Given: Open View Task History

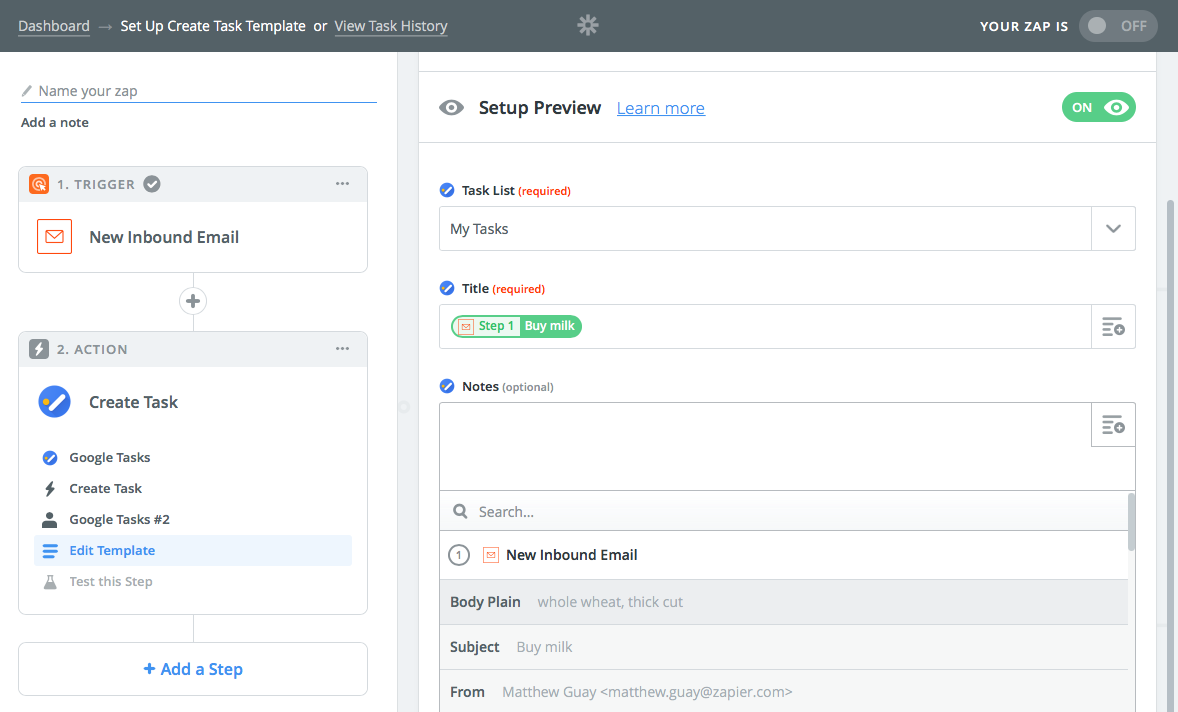Looking at the screenshot, I should point(391,26).
